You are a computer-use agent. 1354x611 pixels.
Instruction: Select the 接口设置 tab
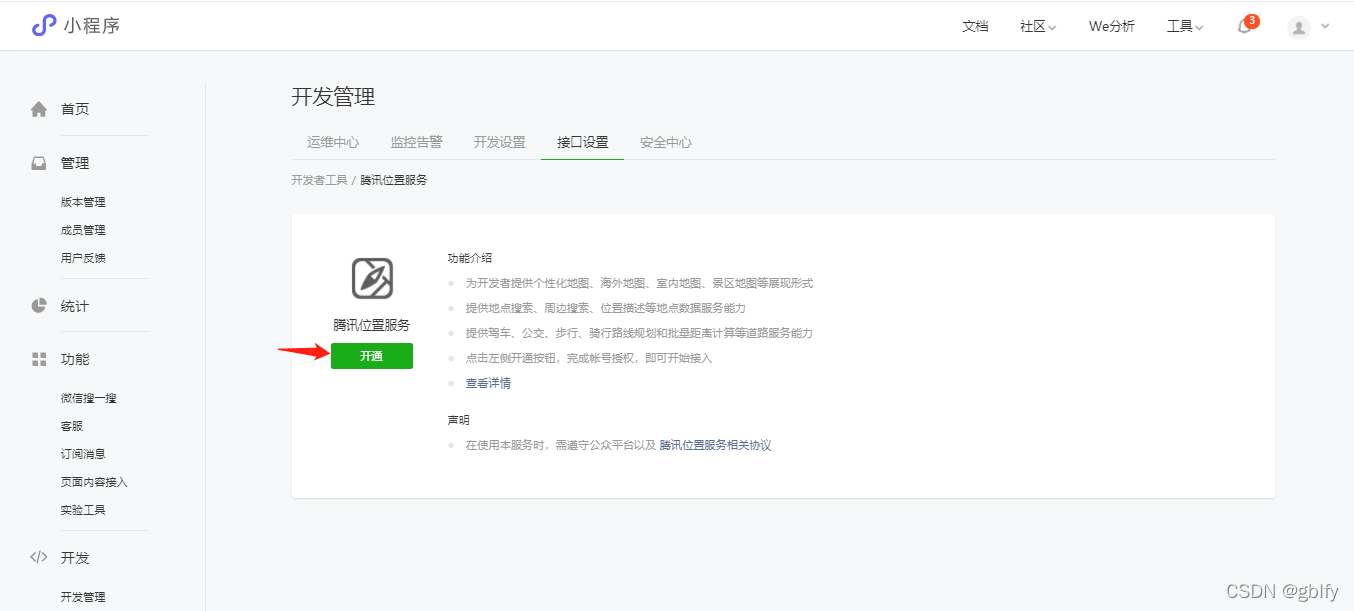point(583,142)
